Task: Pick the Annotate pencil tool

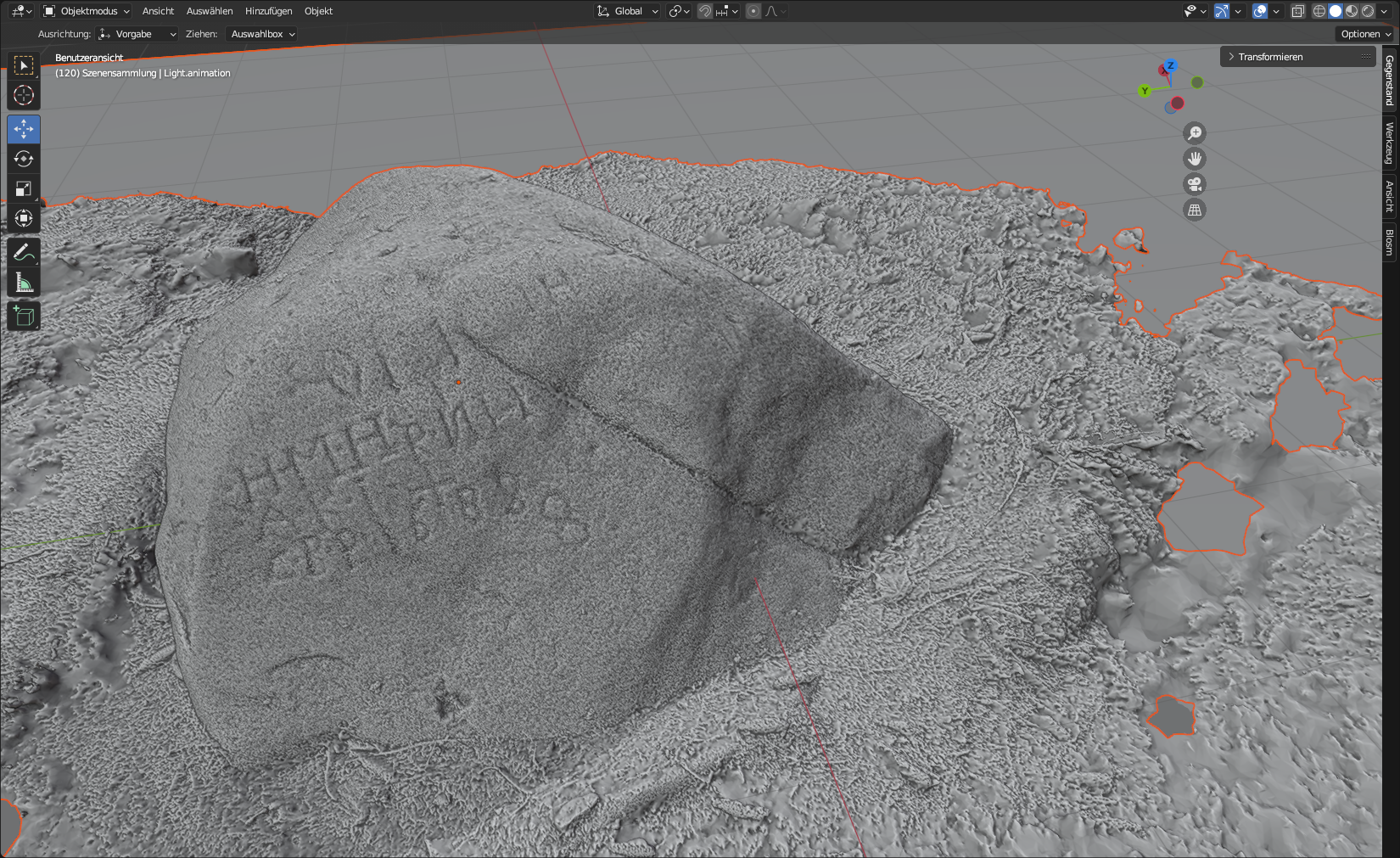Action: click(x=24, y=253)
